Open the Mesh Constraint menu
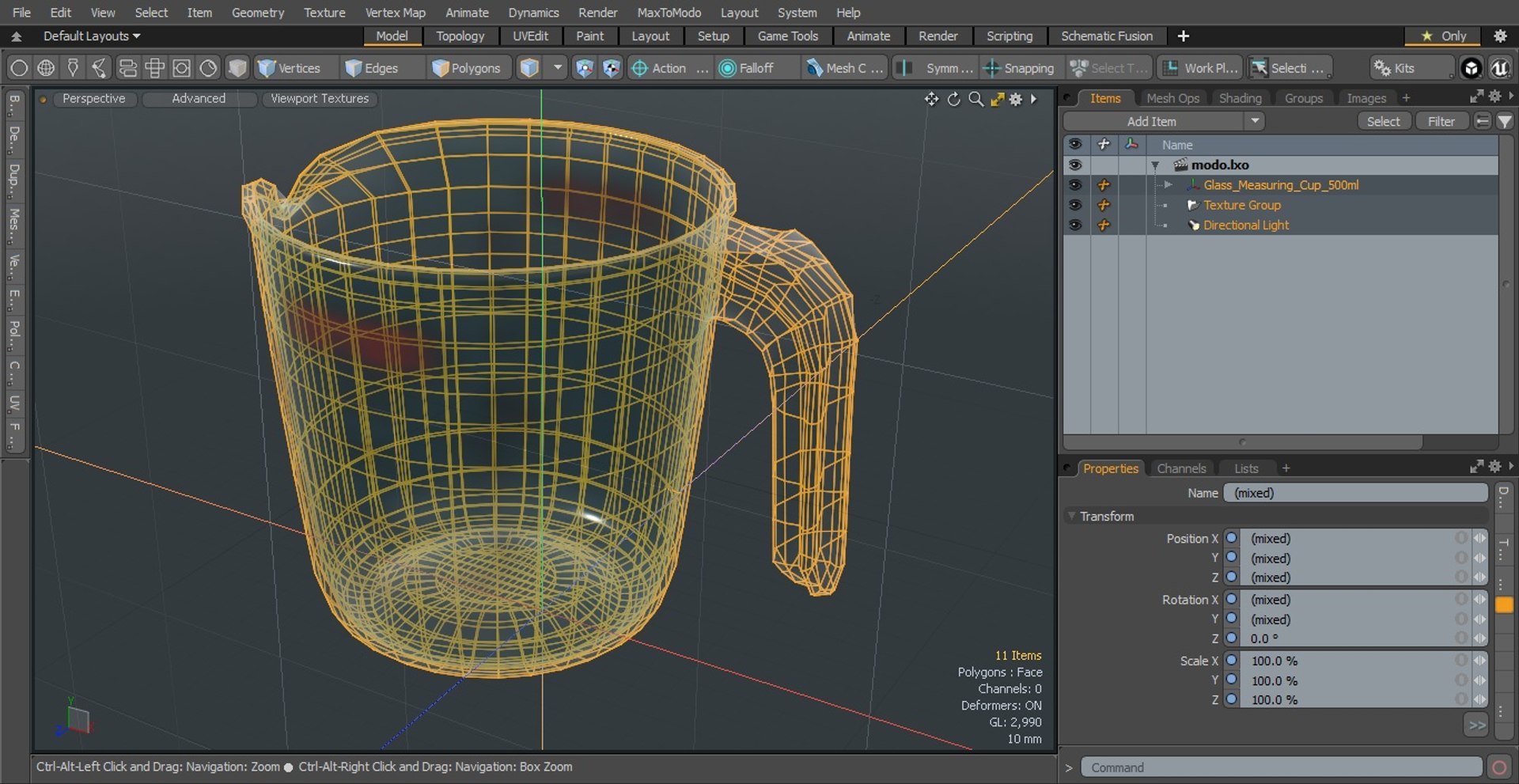Screen dimensions: 1519x784 click(x=845, y=68)
